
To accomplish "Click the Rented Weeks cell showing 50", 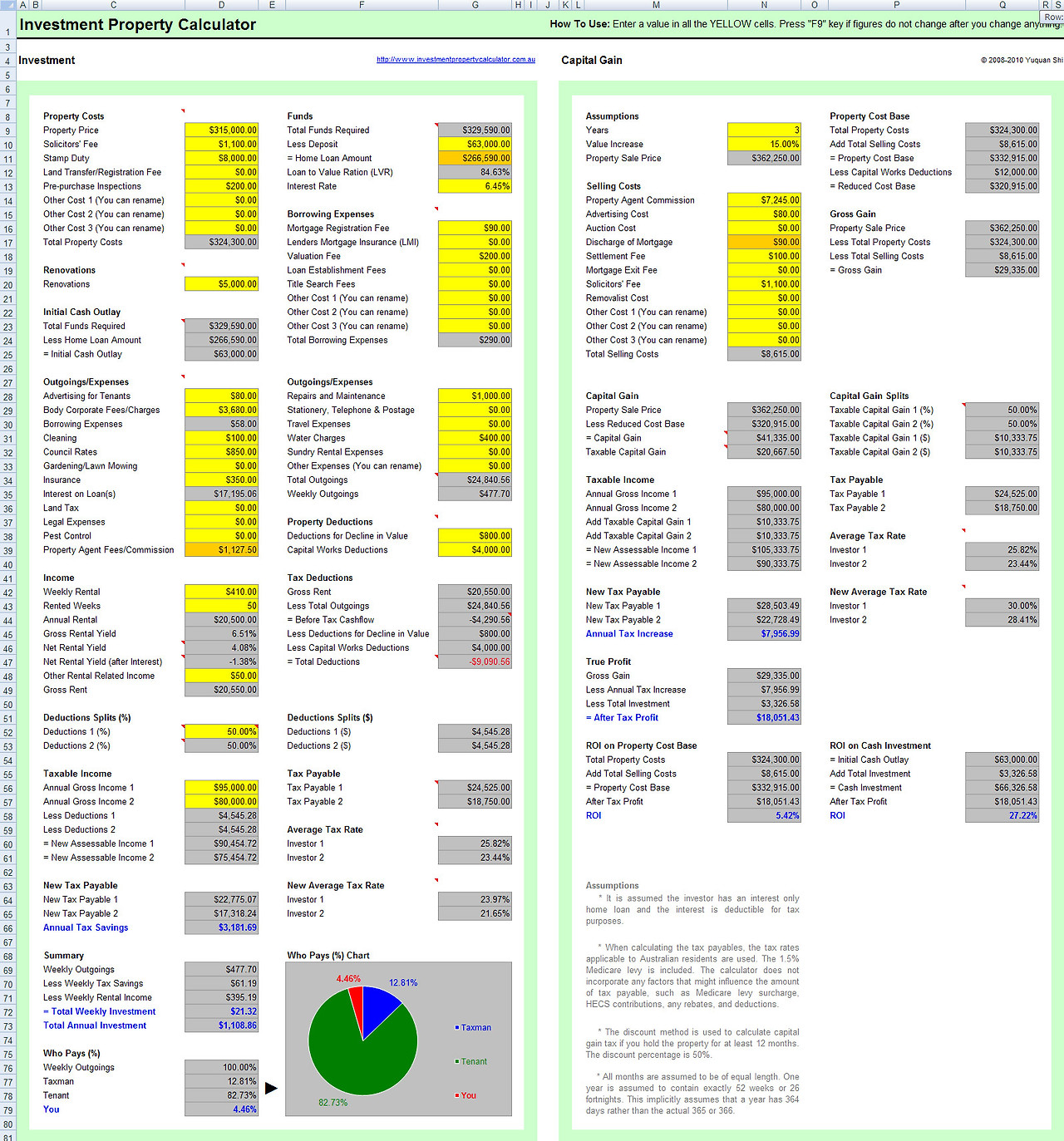I will [x=221, y=606].
